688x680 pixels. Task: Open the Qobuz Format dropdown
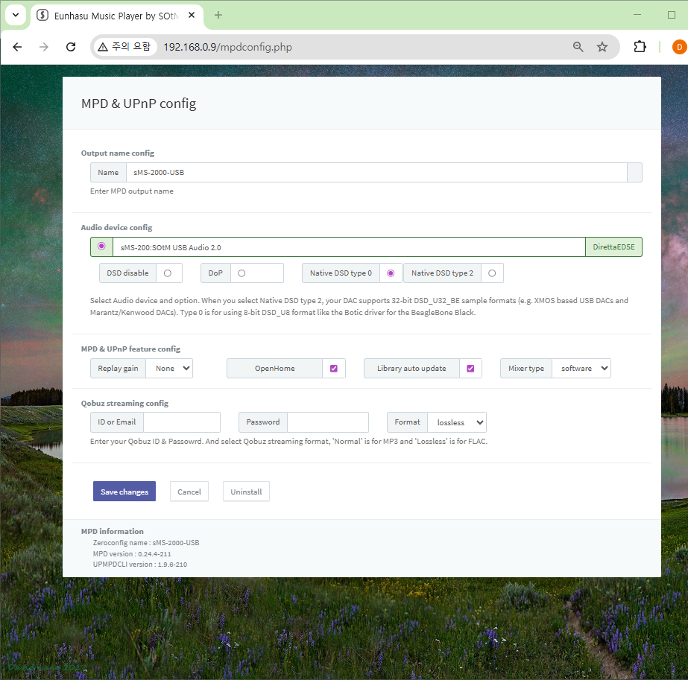(x=457, y=422)
